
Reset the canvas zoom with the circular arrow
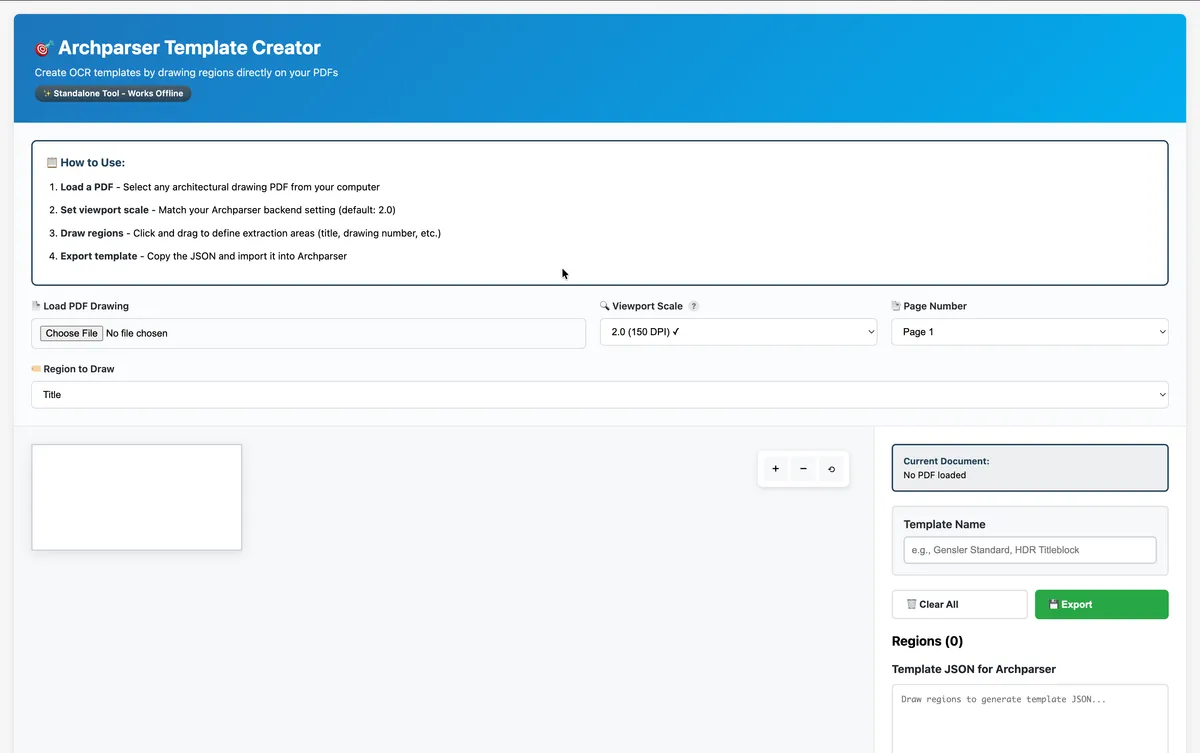[x=831, y=468]
